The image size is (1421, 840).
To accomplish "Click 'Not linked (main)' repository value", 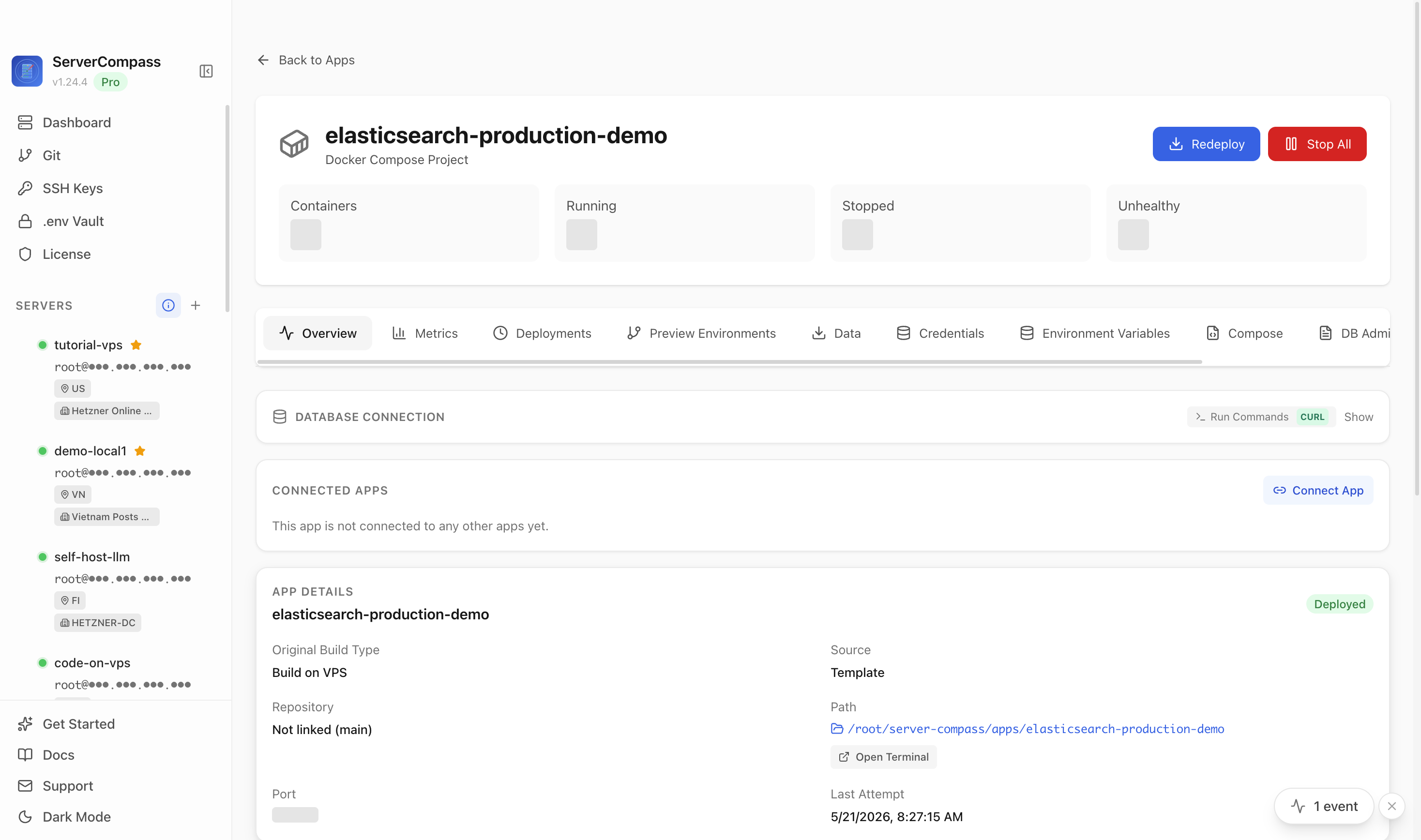I will [x=321, y=729].
